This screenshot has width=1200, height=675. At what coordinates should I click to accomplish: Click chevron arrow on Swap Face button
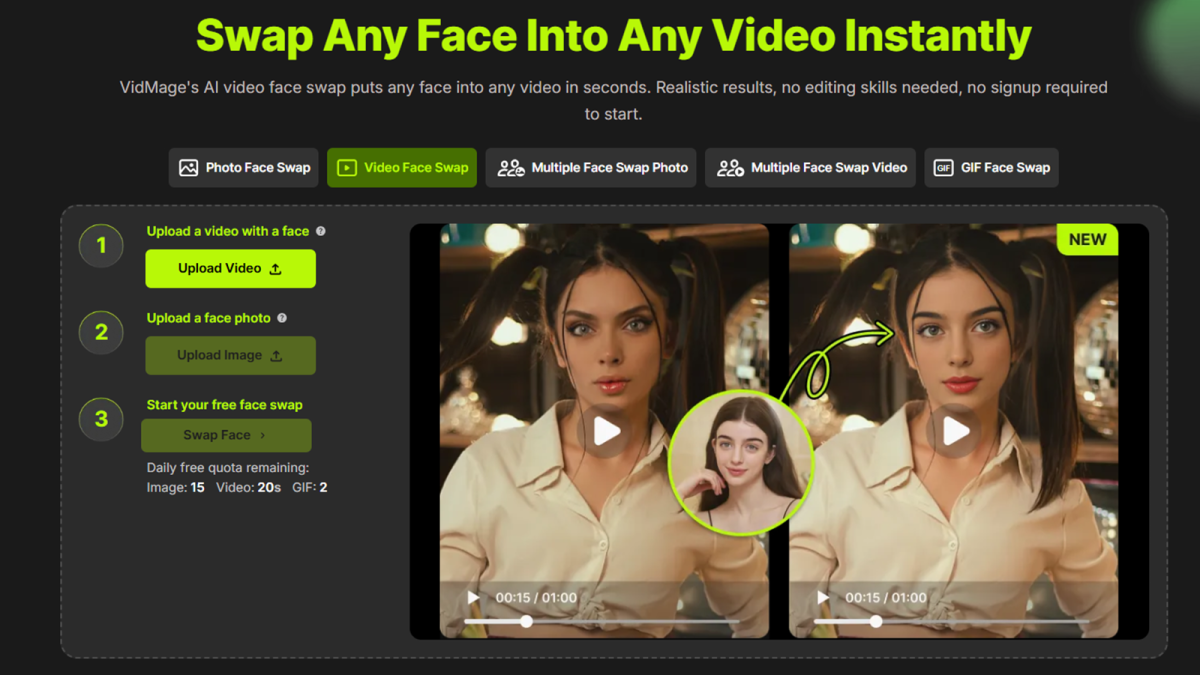click(263, 436)
